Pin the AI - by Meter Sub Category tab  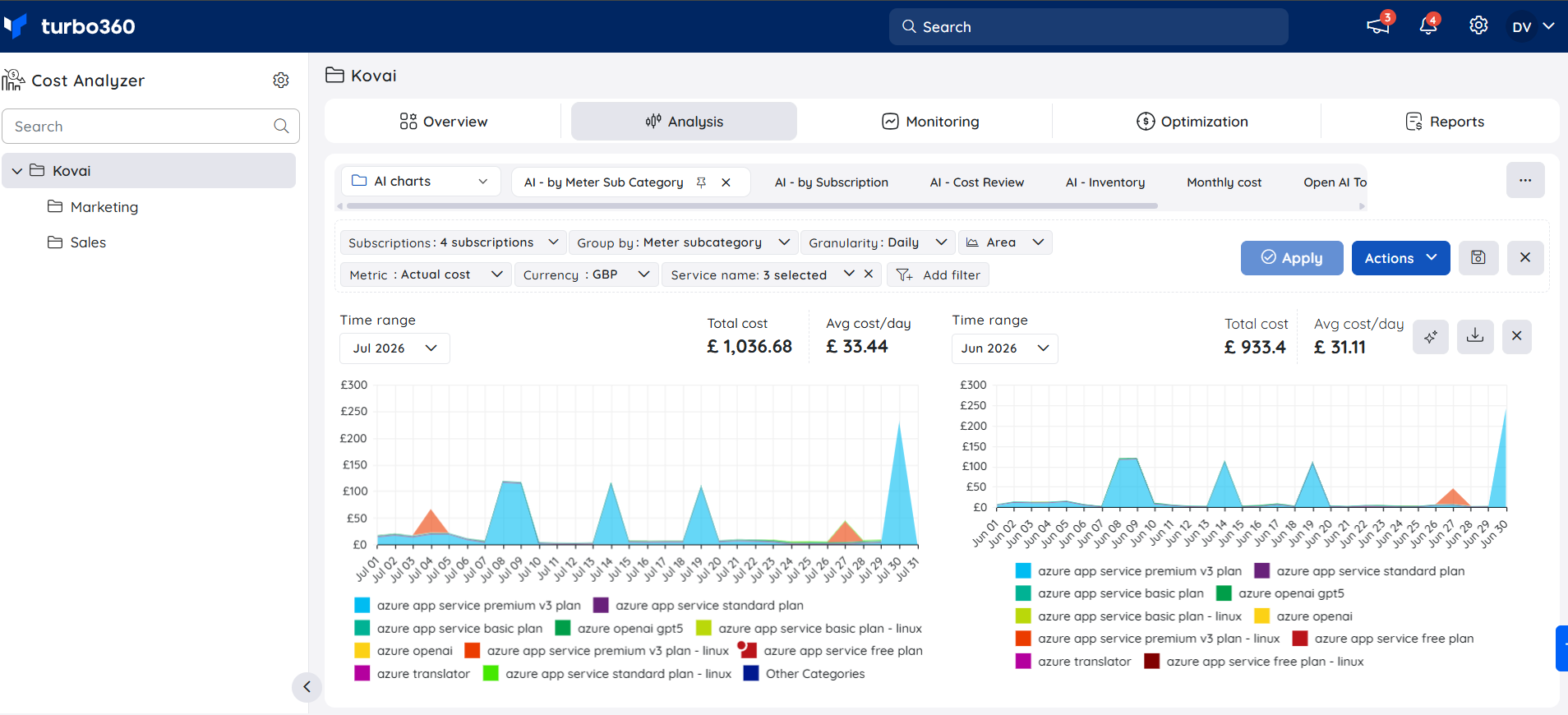(x=701, y=182)
